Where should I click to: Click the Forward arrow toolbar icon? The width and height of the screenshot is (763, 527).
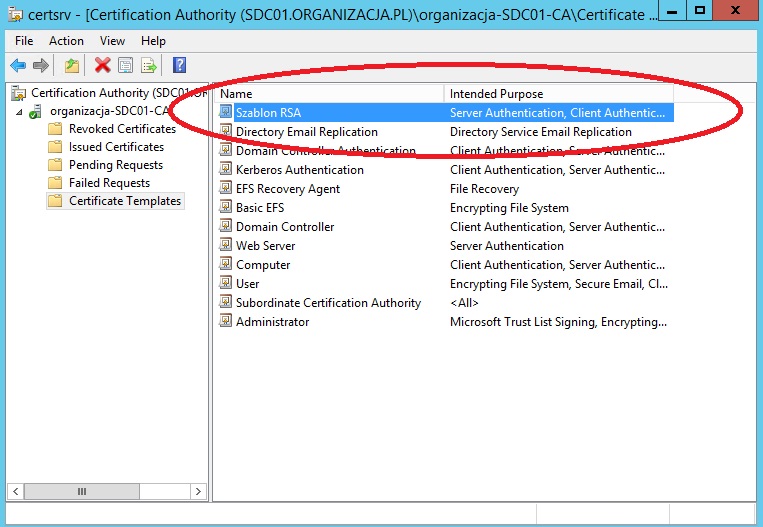[41, 65]
